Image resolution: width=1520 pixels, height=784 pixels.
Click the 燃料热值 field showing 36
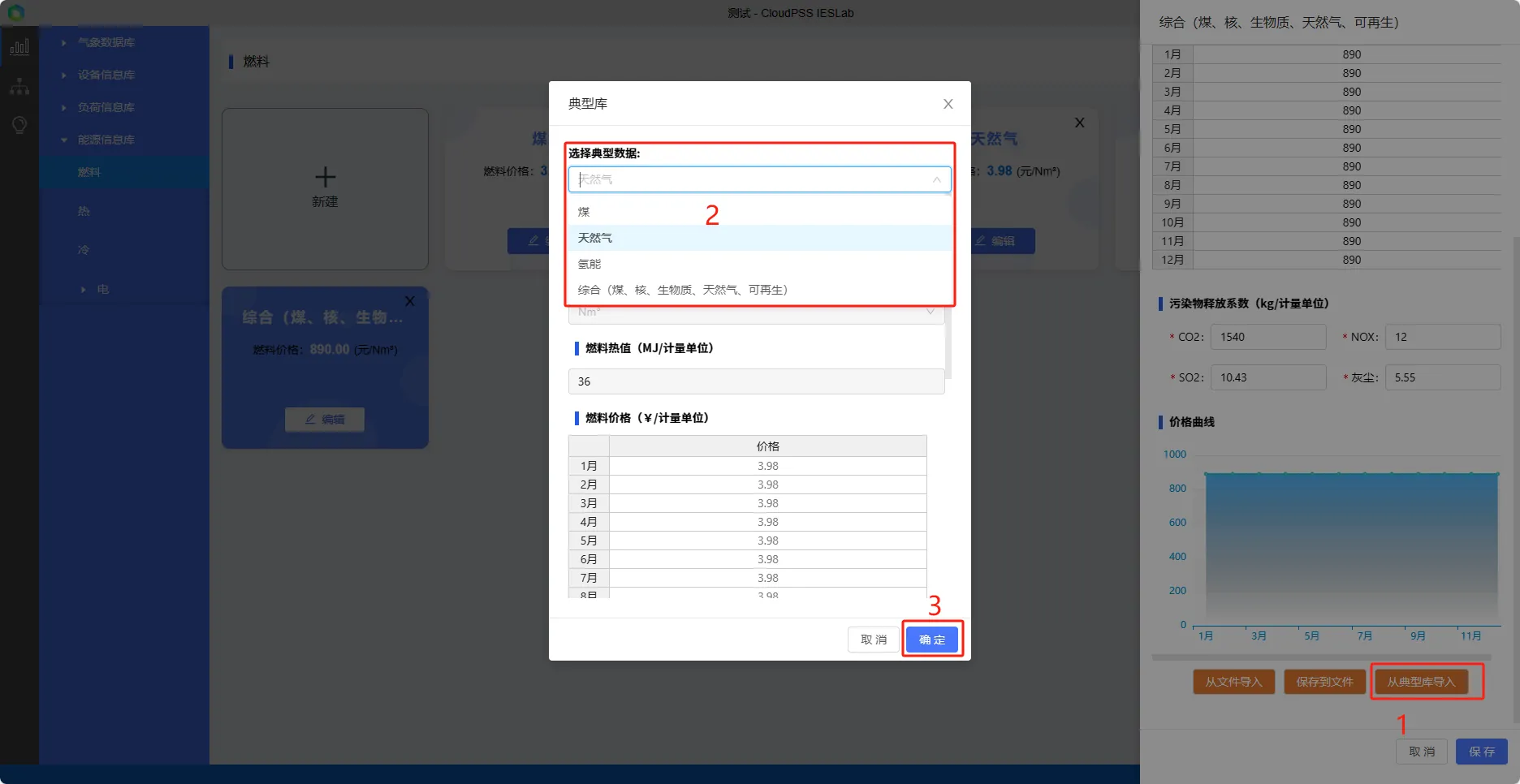click(756, 381)
